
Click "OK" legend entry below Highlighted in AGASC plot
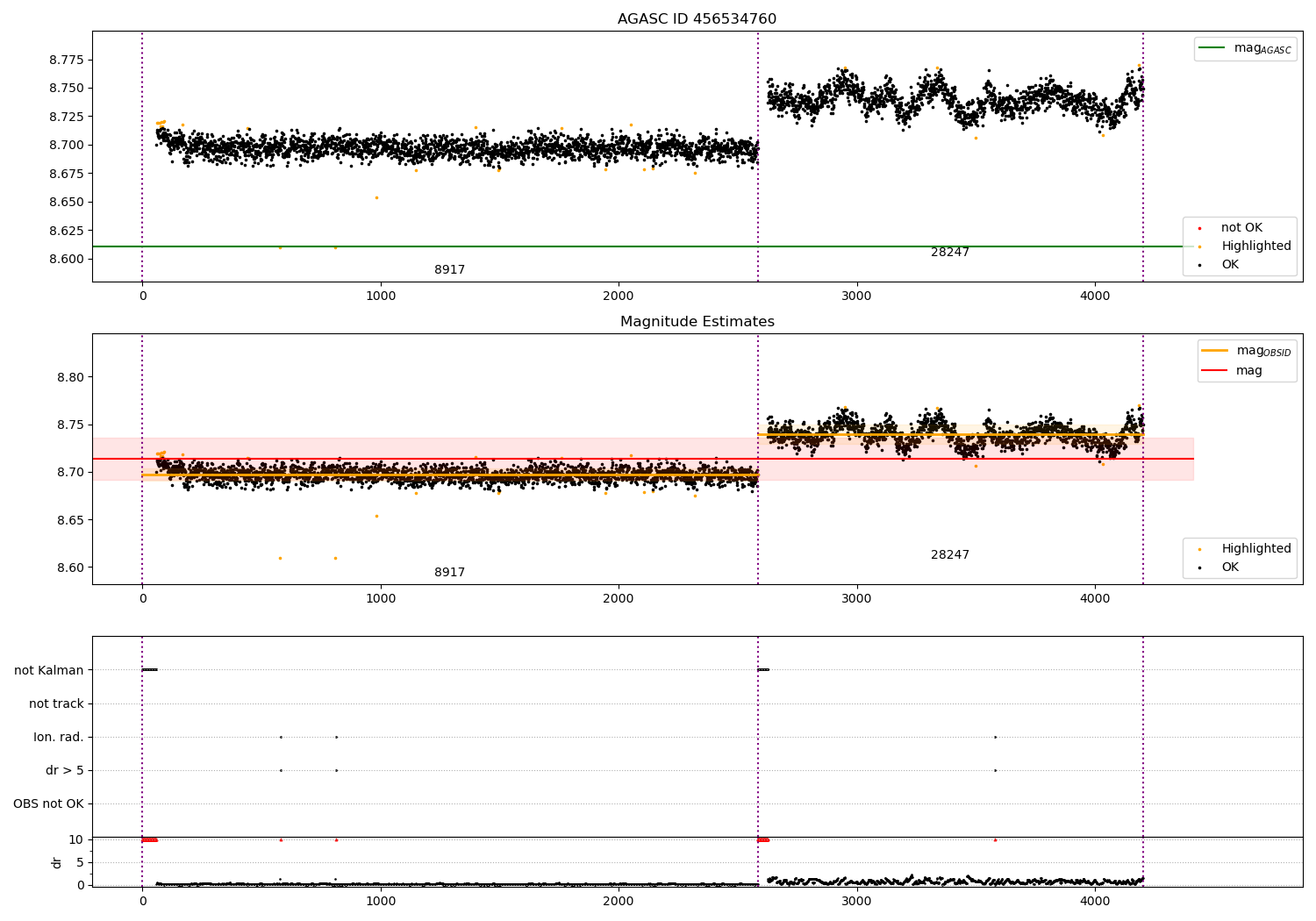1219,265
